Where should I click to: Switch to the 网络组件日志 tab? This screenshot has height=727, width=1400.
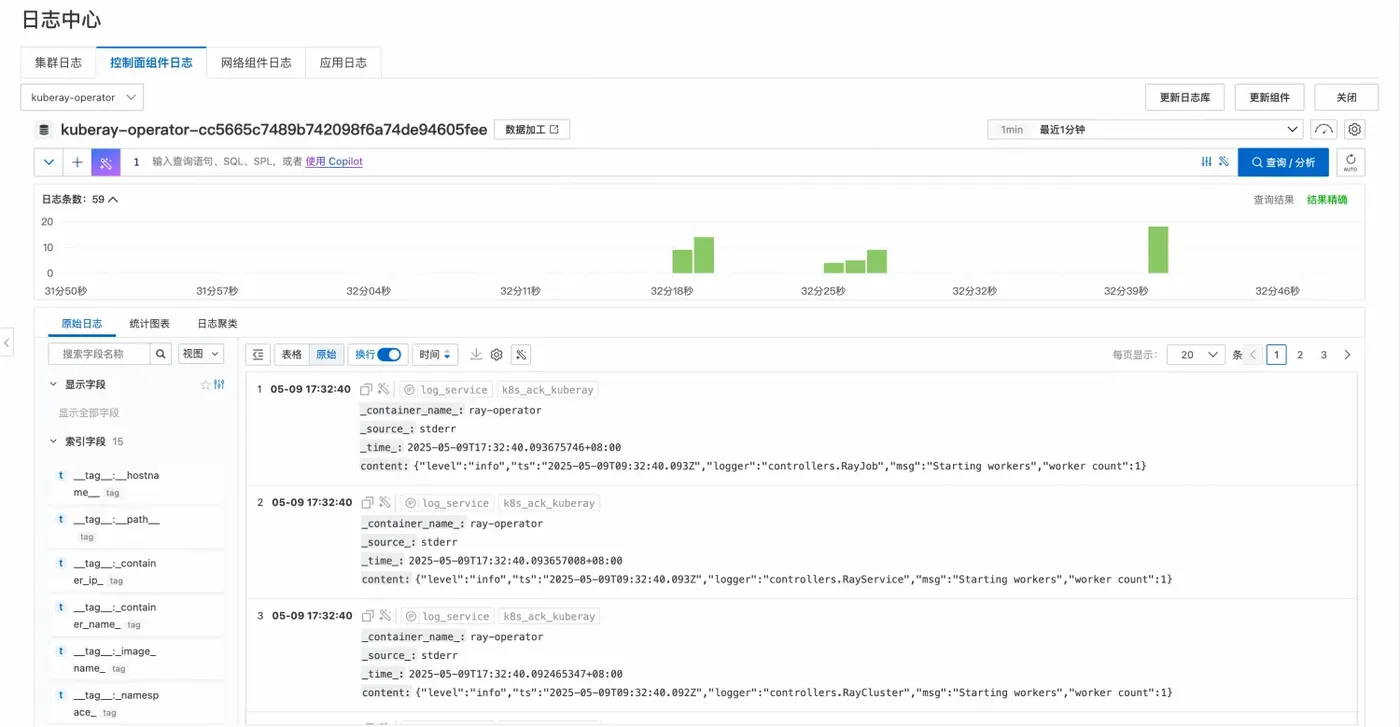tap(256, 62)
